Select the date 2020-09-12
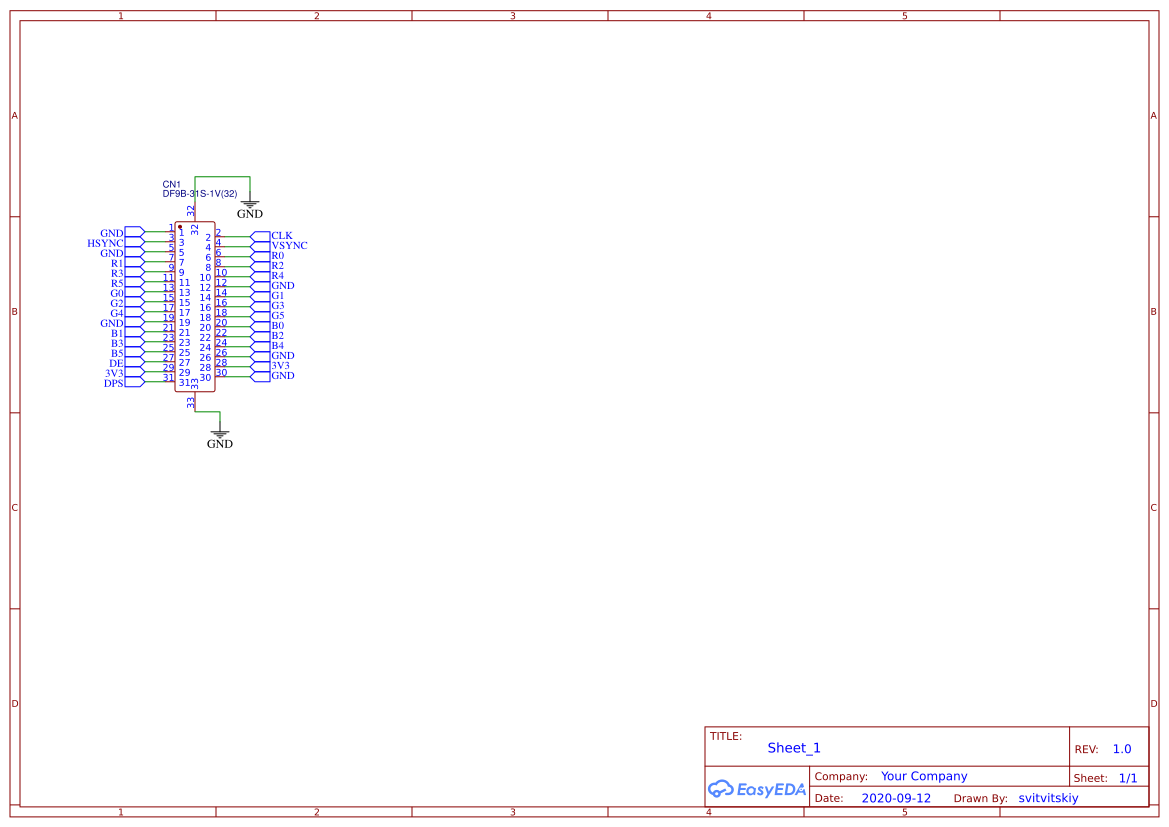 pyautogui.click(x=896, y=798)
